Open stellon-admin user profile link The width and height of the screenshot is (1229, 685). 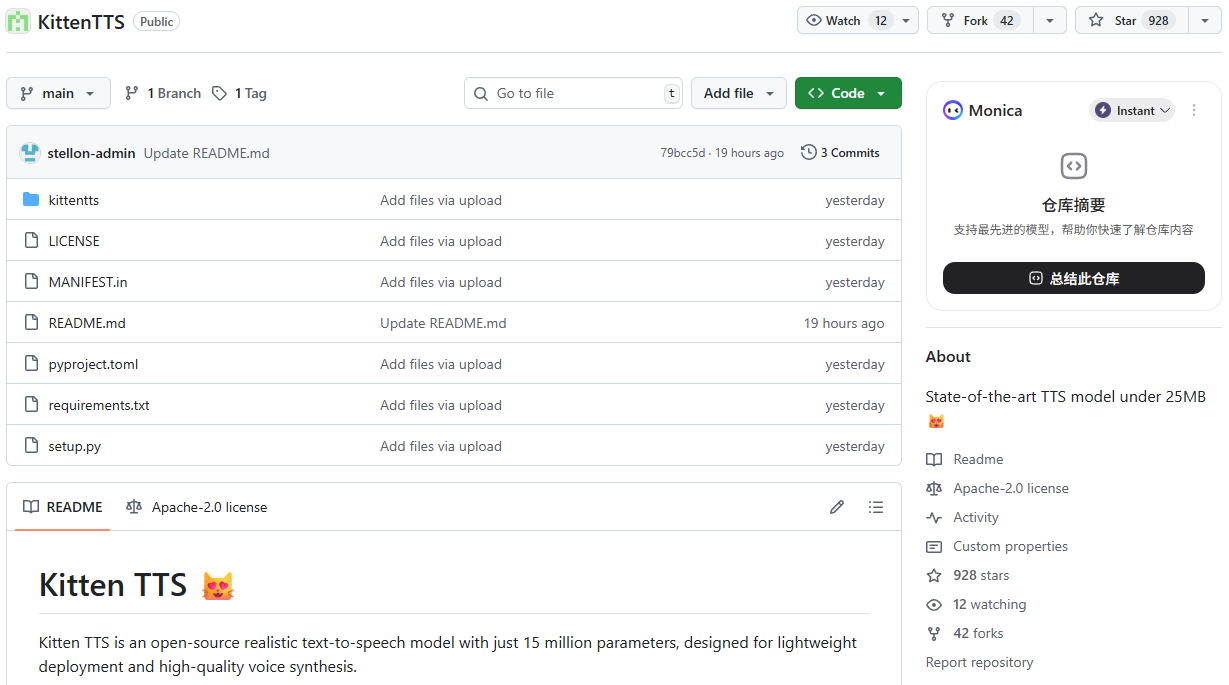[91, 153]
